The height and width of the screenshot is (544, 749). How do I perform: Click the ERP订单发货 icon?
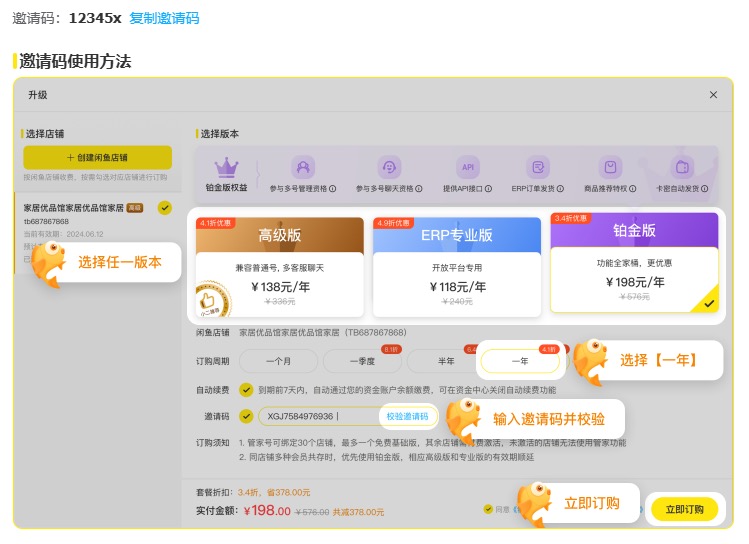pos(538,167)
